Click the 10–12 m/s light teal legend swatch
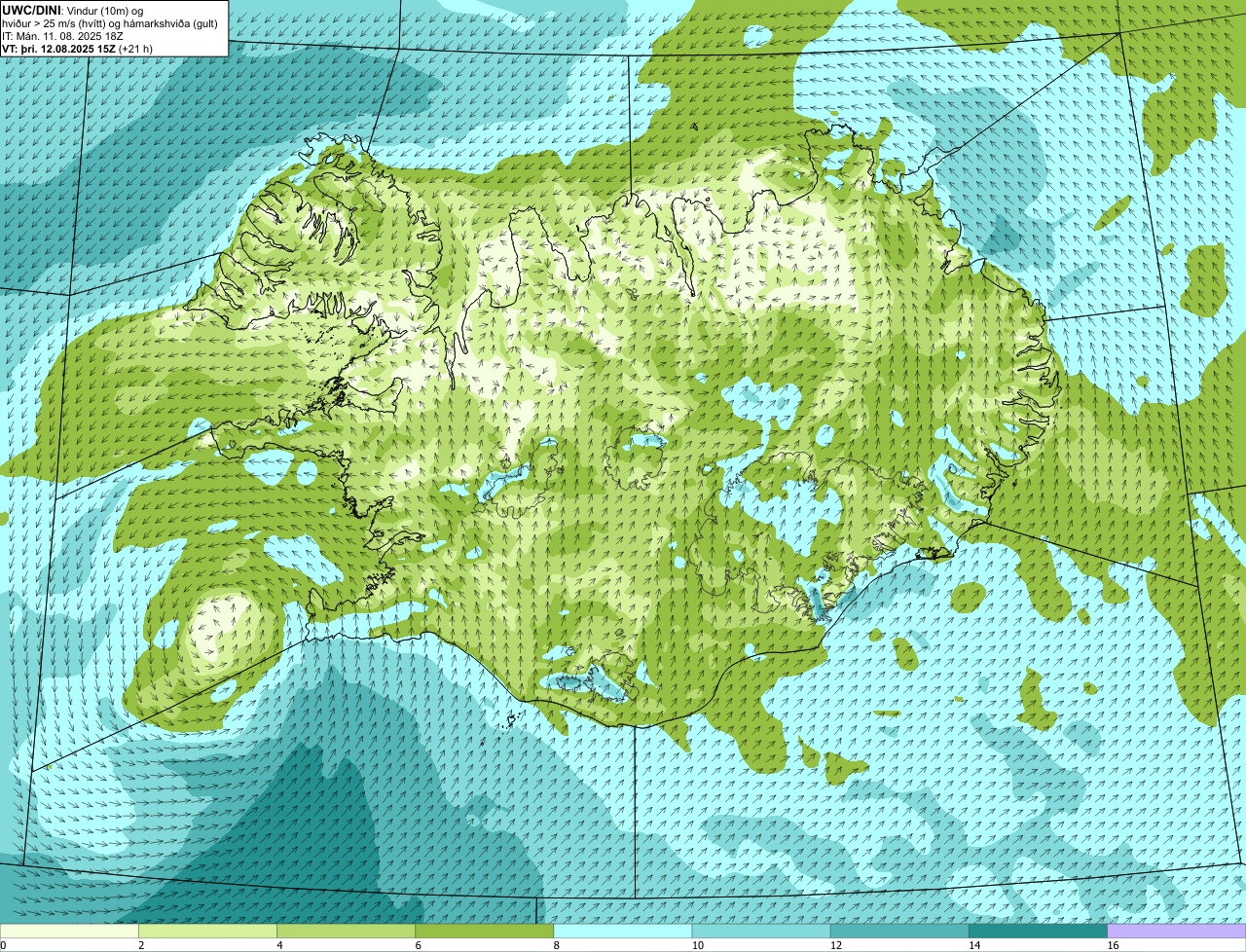Viewport: 1246px width, 952px height. pos(761,931)
